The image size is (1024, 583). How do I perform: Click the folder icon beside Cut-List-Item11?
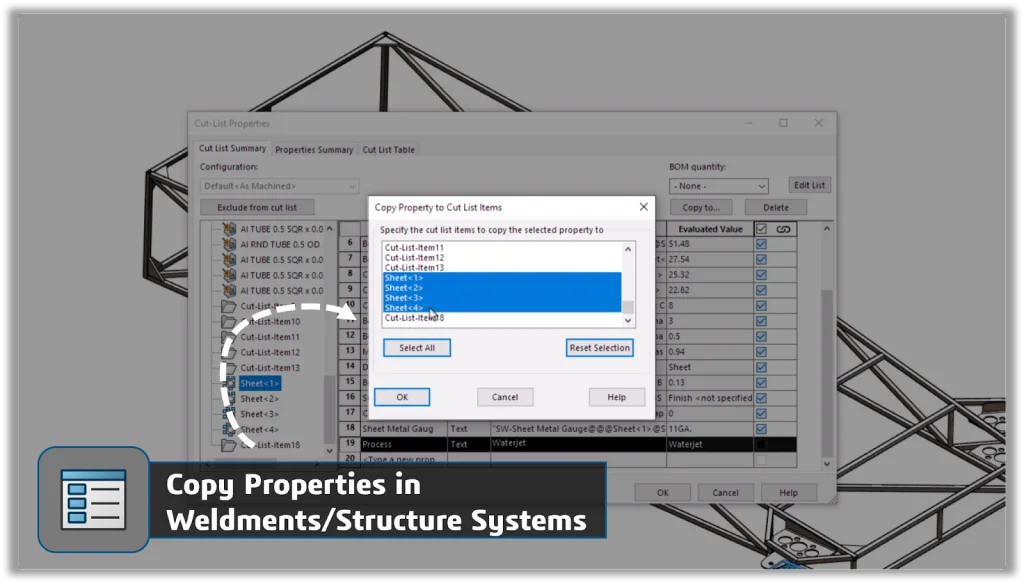[229, 337]
